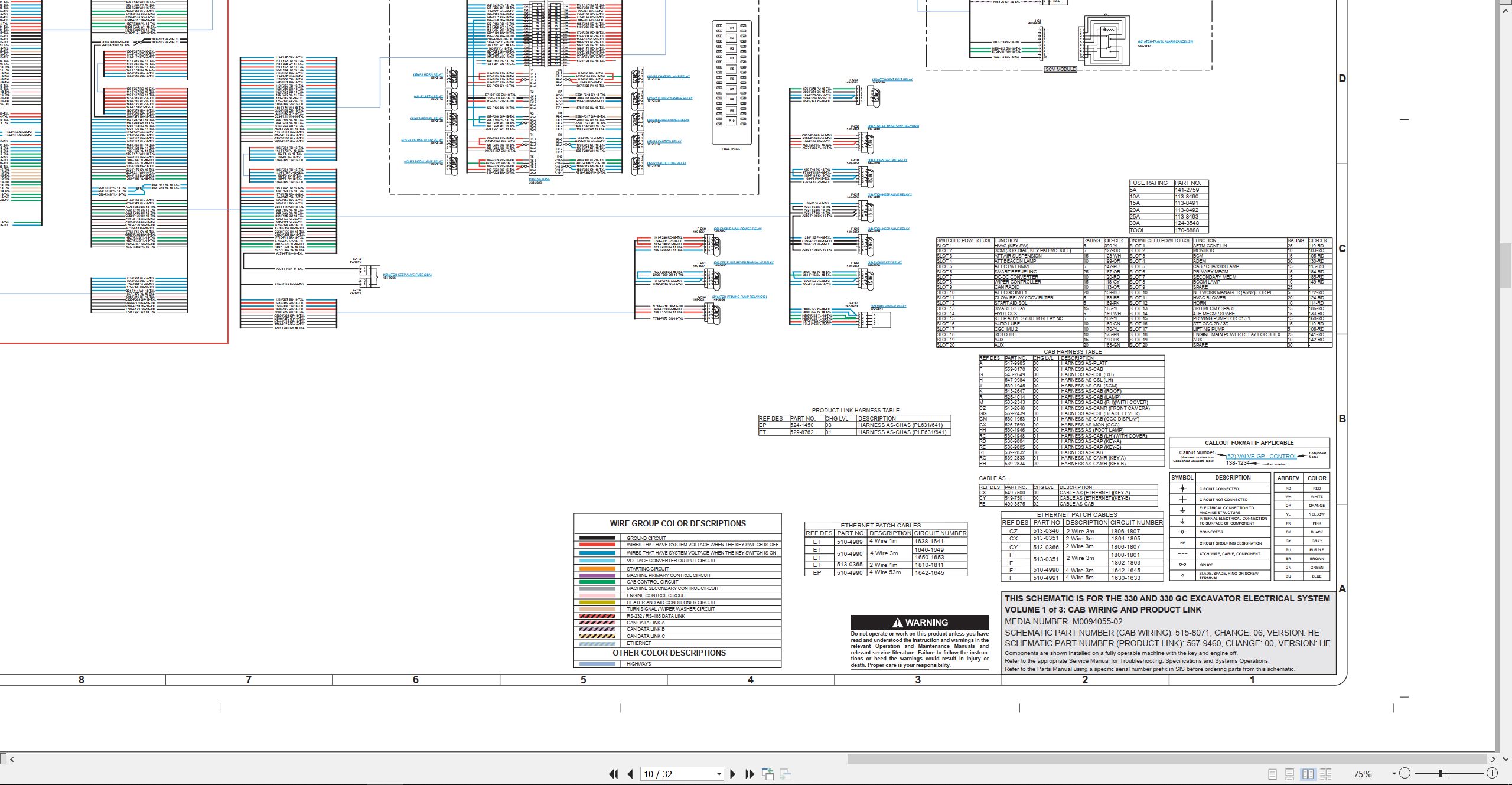The image size is (1512, 785).
Task: Open the ATCH-PRIMING PUMP RELAY link
Action: (x=739, y=297)
